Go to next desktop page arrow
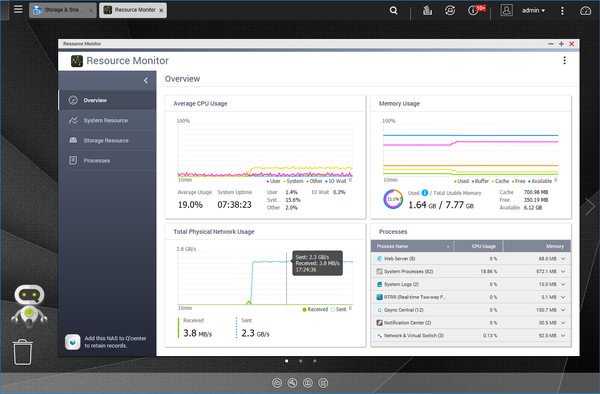 click(590, 207)
